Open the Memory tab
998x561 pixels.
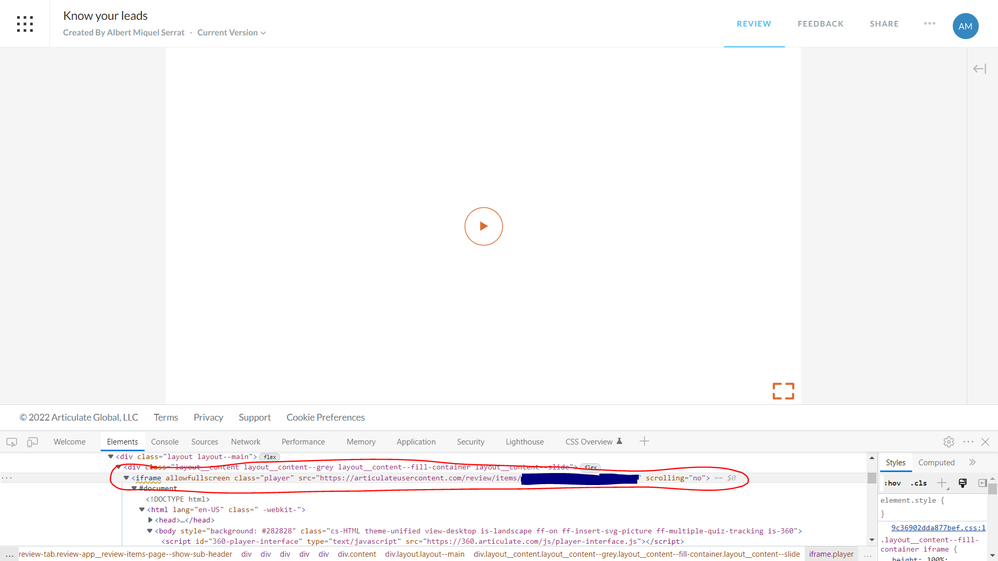pos(361,442)
